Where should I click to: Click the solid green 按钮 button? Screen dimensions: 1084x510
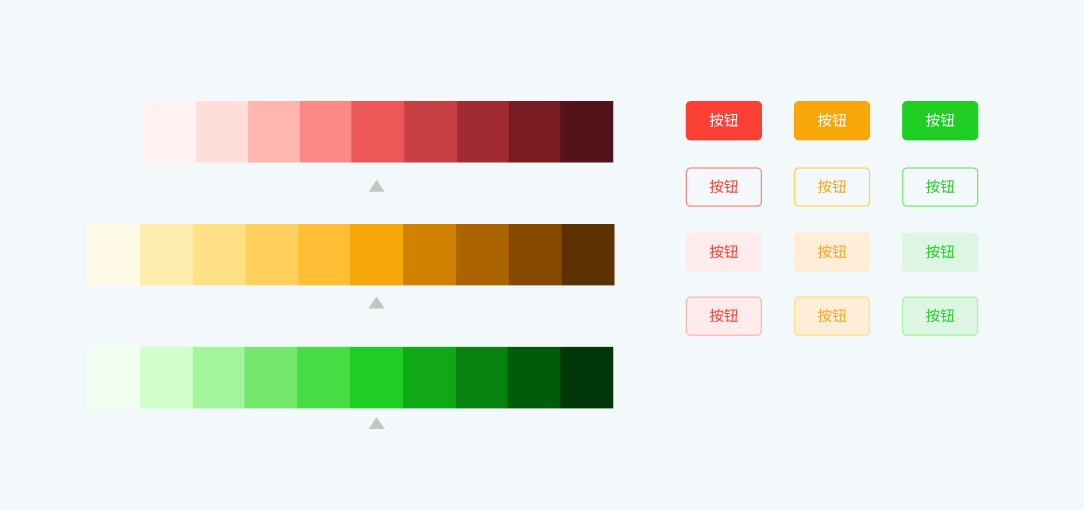[x=939, y=121]
